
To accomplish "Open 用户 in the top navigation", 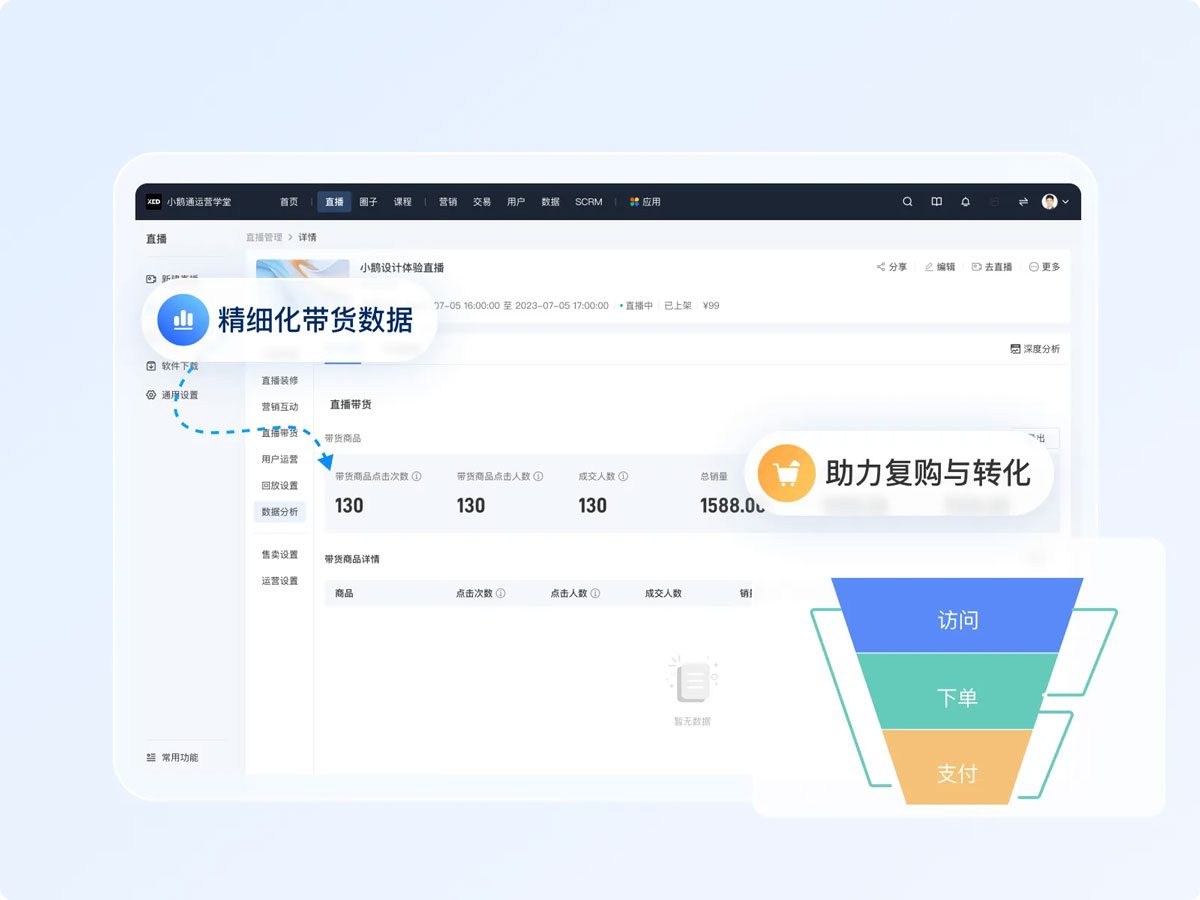I will 516,202.
